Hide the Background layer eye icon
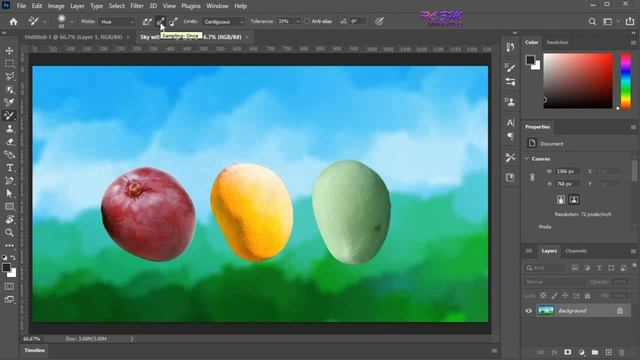Screen dimensions: 640x360 click(x=529, y=311)
